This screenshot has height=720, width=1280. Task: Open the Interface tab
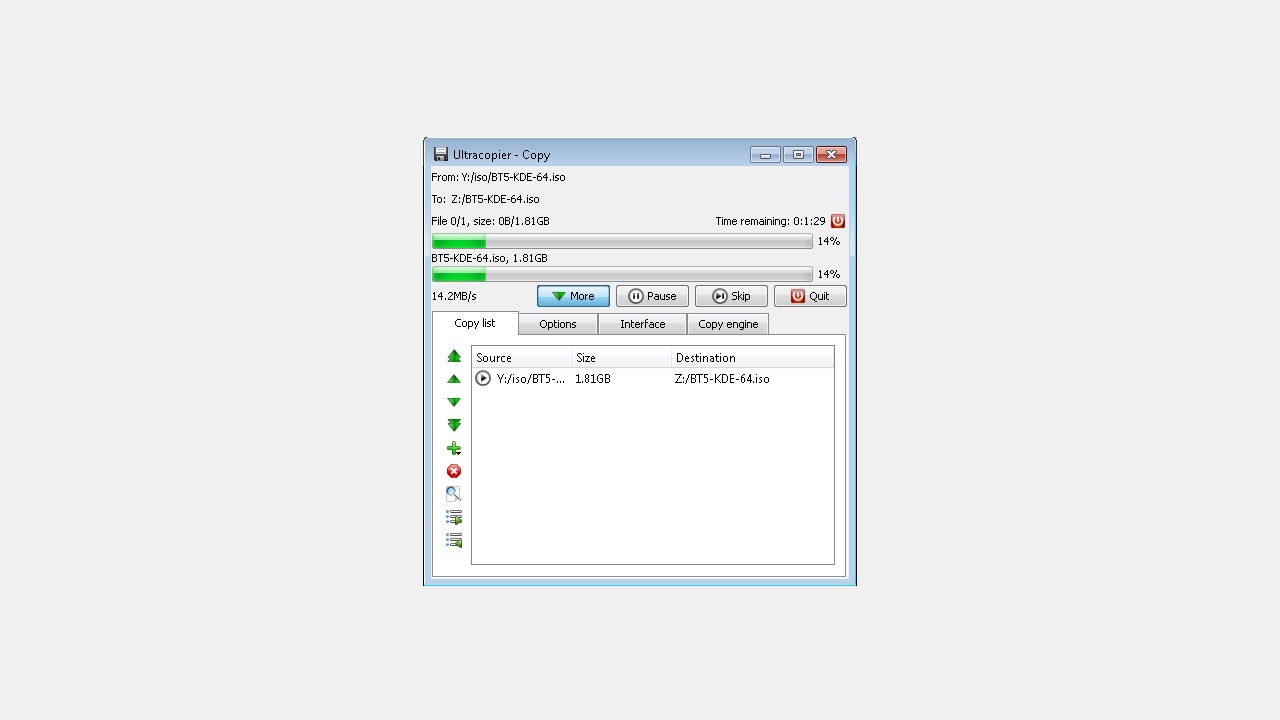(x=642, y=324)
